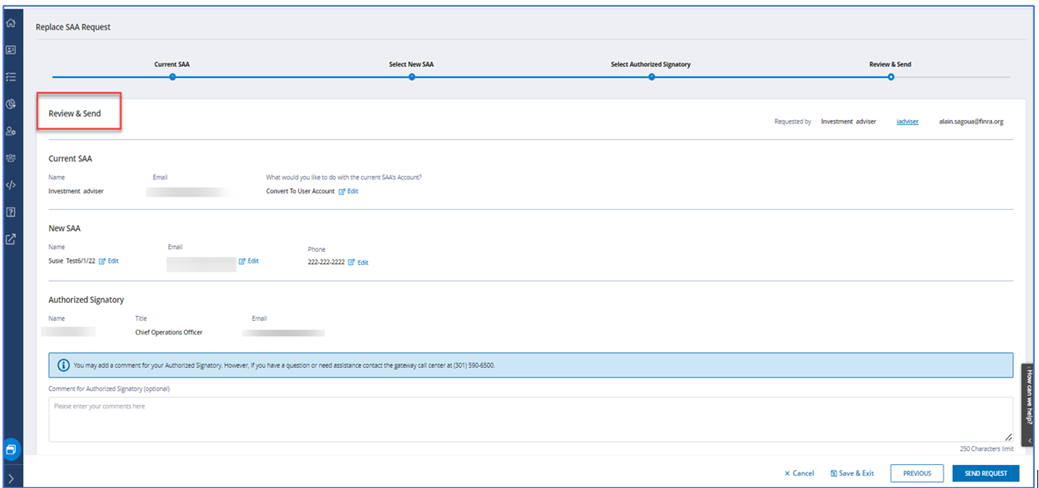Expand the left sidebar with arrow
This screenshot has width=1039, height=488.
coord(11,478)
